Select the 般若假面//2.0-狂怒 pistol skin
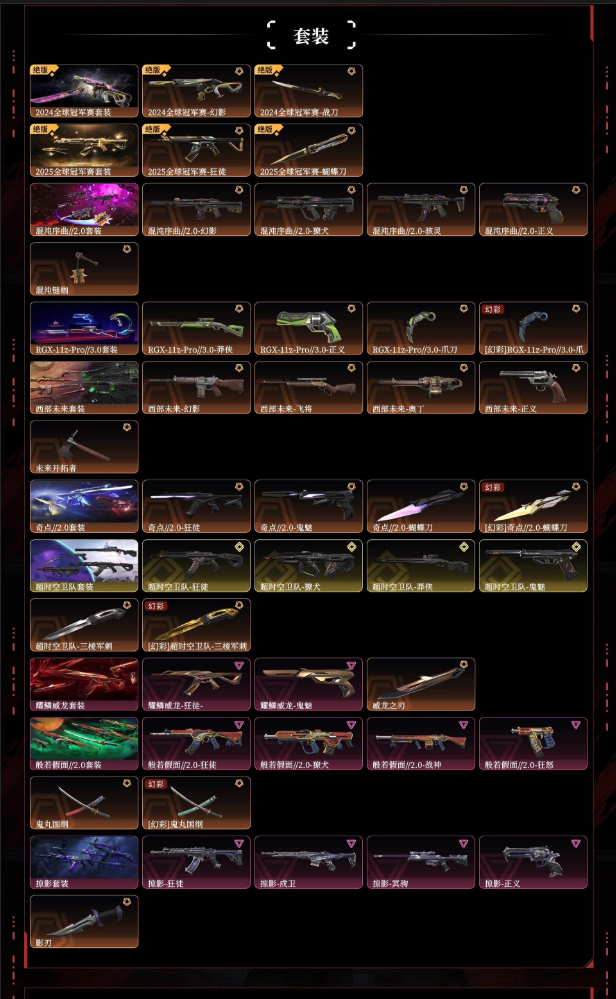The width and height of the screenshot is (616, 999). tap(533, 744)
